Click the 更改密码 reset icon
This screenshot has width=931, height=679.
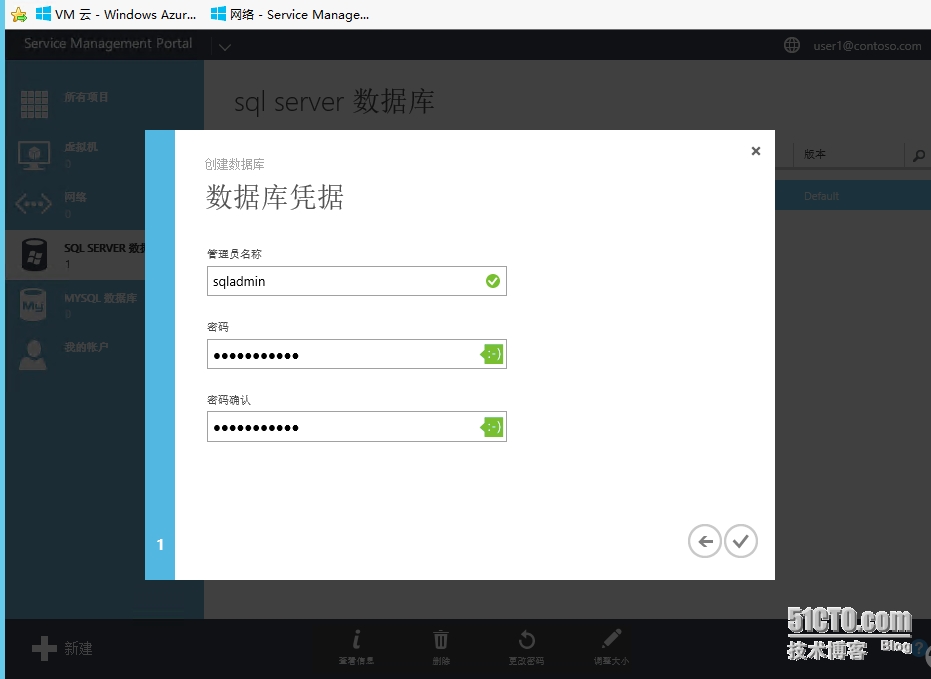(526, 640)
